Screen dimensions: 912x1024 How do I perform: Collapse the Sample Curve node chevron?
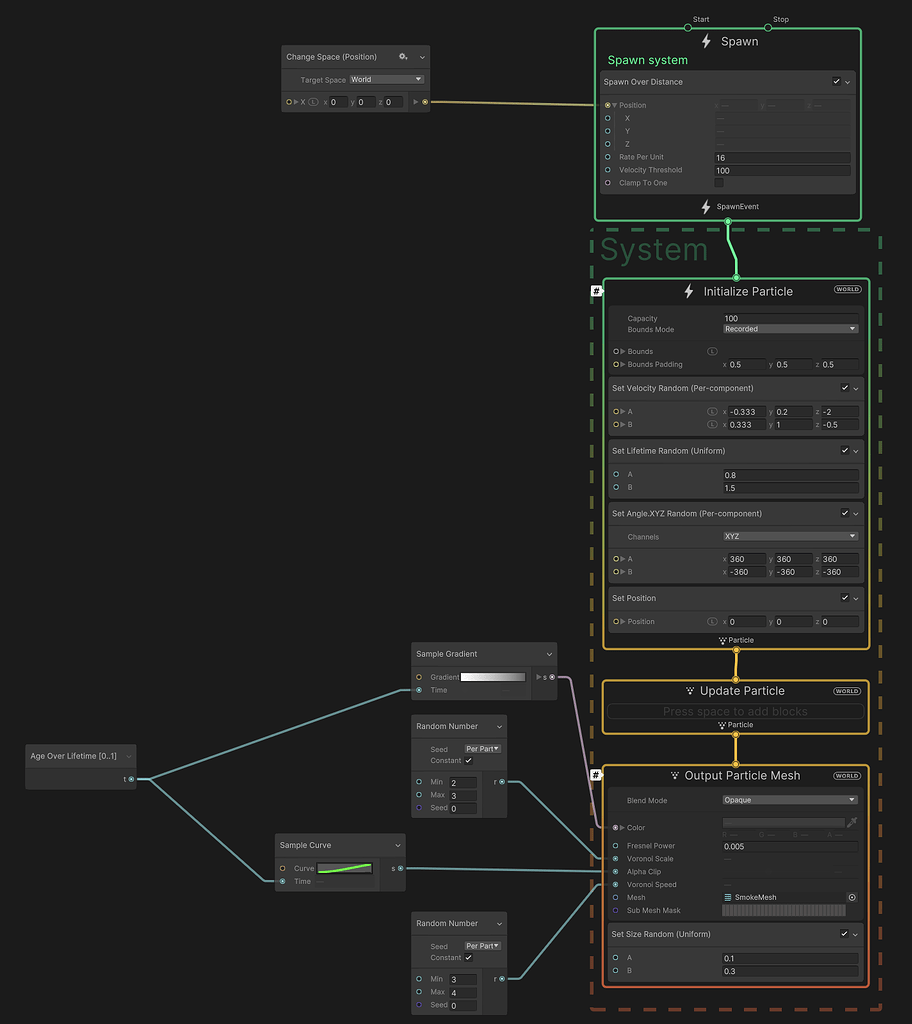[x=398, y=846]
